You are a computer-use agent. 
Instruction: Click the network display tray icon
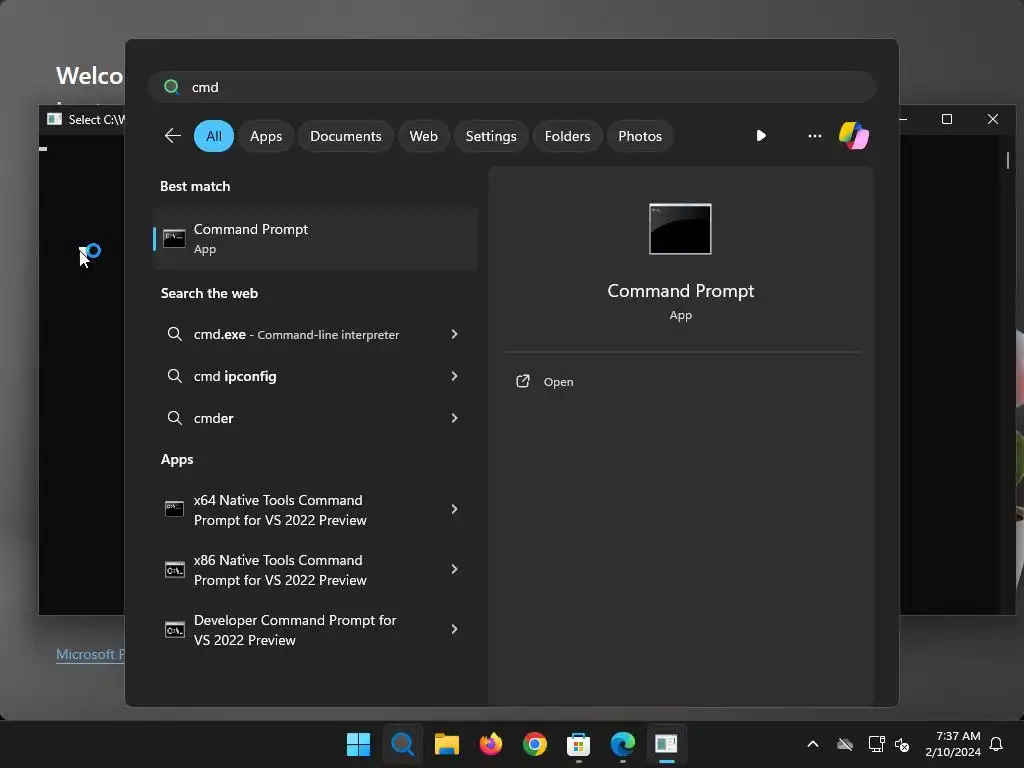point(876,744)
